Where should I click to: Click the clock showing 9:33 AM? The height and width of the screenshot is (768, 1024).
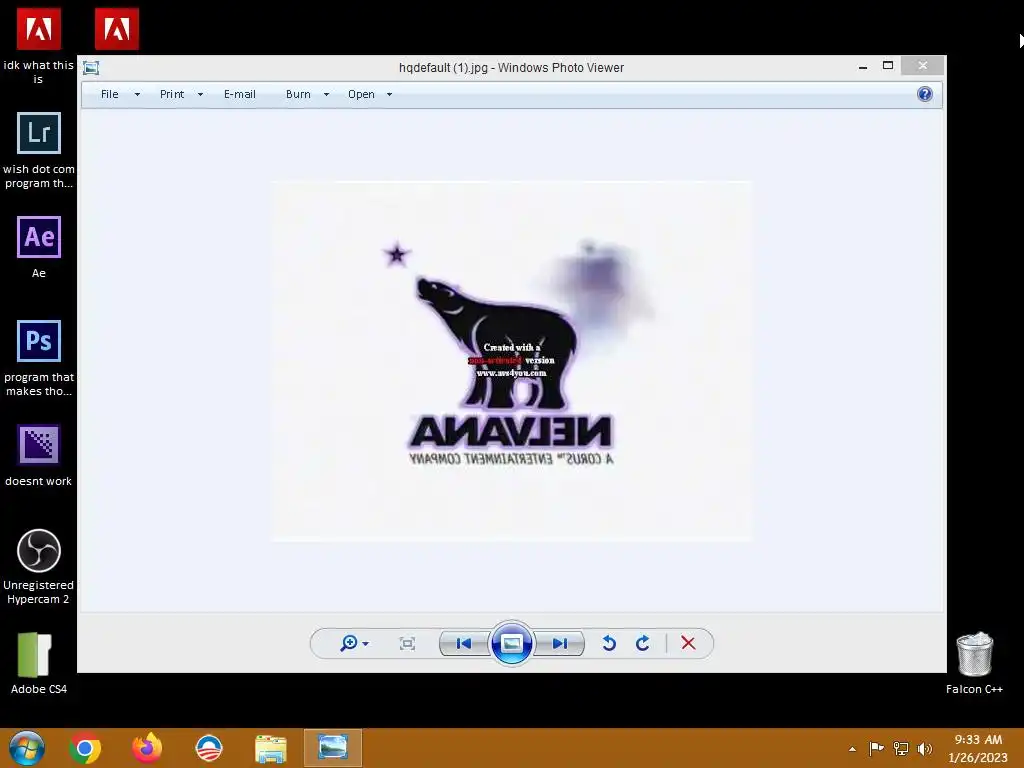[978, 748]
